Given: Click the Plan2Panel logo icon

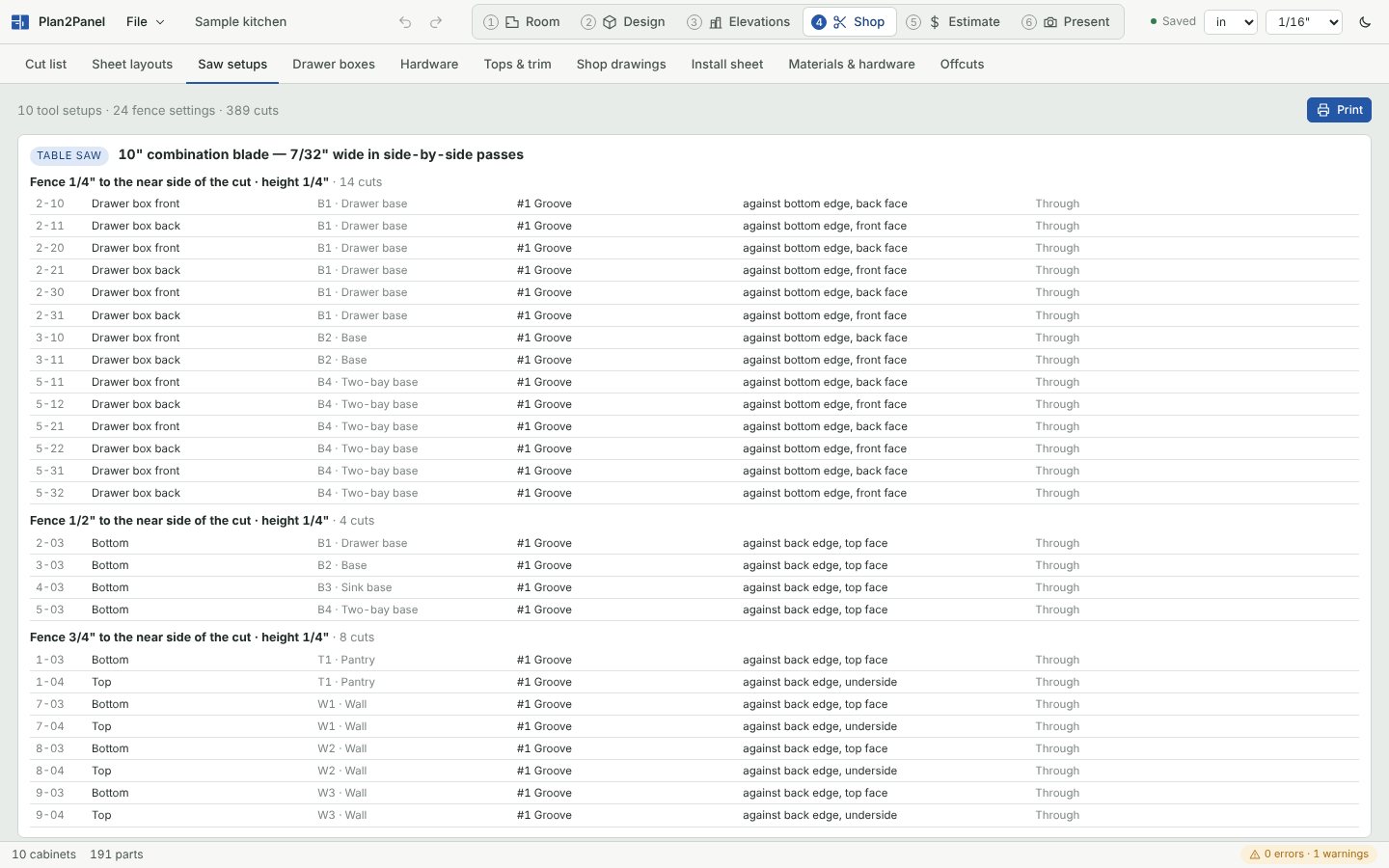Looking at the screenshot, I should click(20, 21).
